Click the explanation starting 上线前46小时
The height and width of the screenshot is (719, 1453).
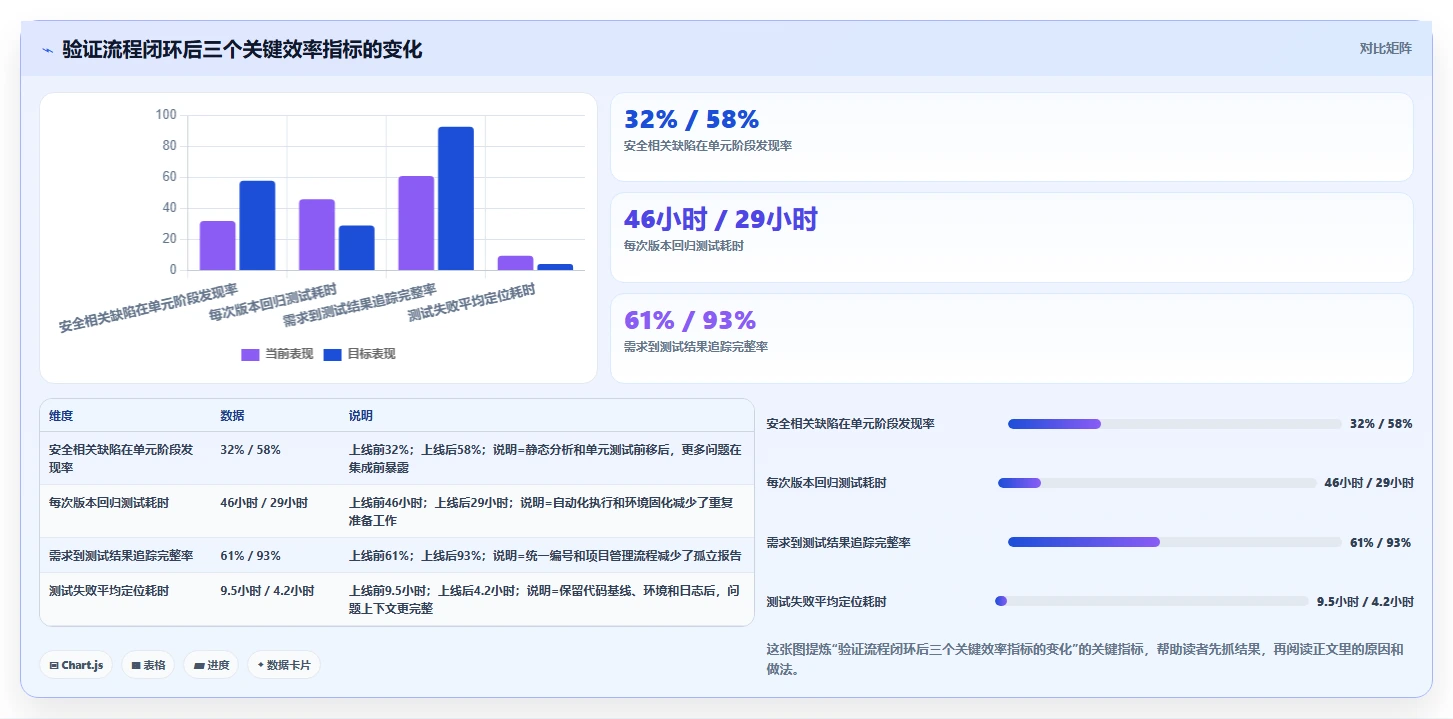[541, 512]
